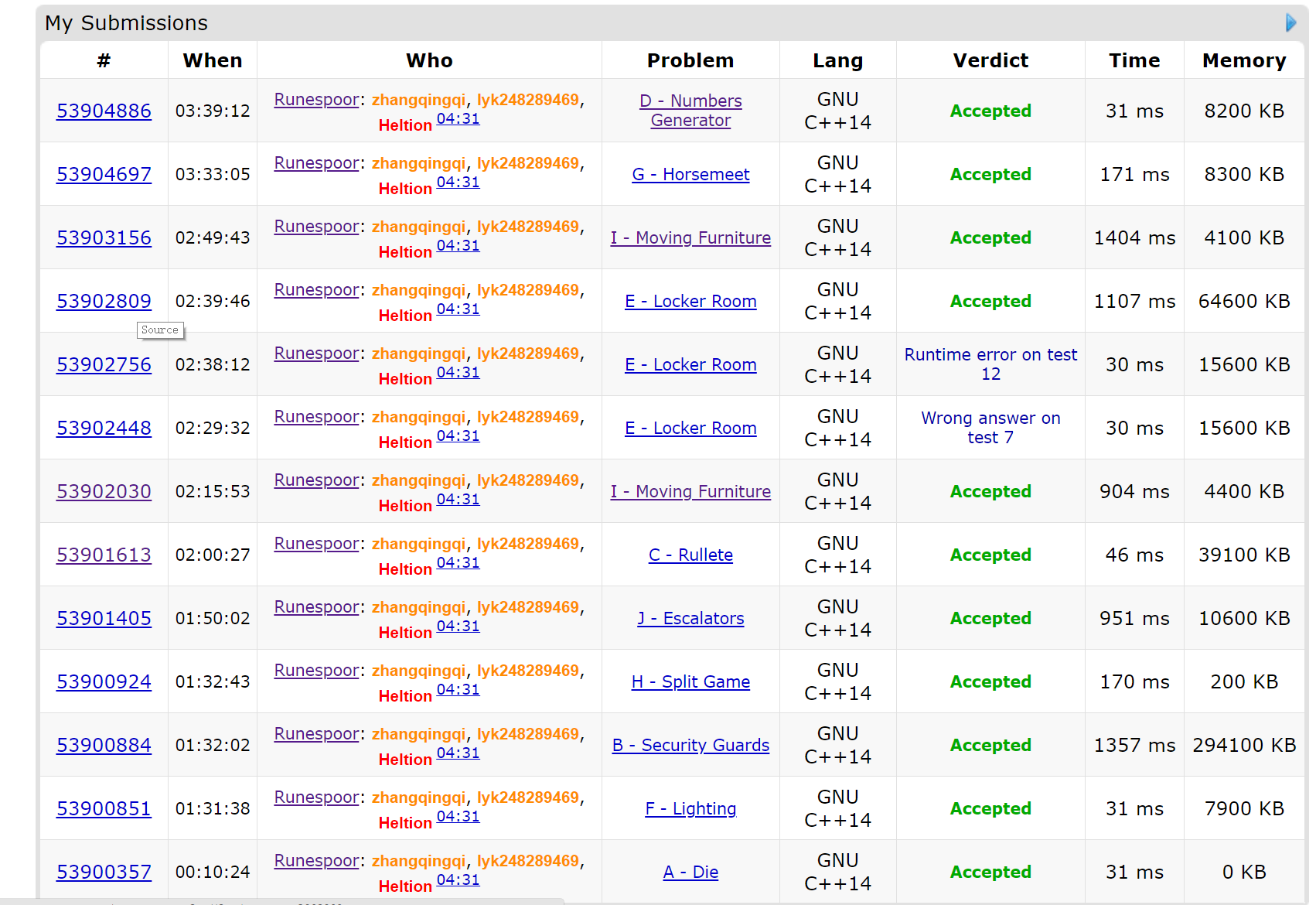Open E - Locker Room for submission 53902809

pos(690,302)
